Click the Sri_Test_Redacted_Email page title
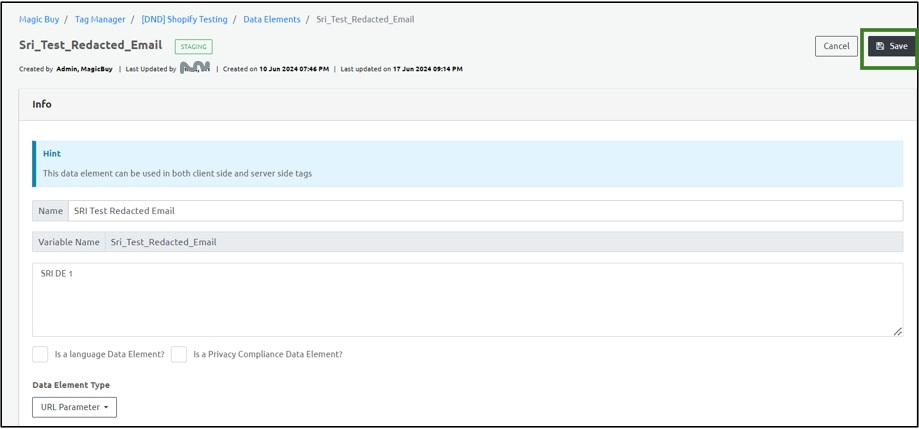 90,45
